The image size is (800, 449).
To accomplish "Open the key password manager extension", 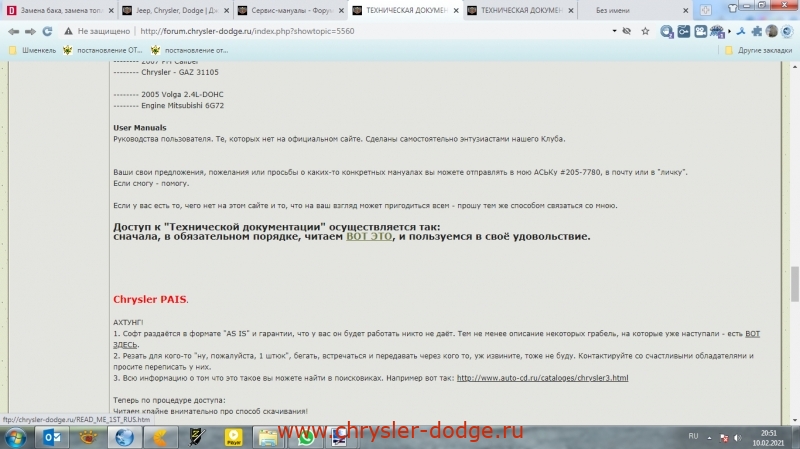I will 684,32.
